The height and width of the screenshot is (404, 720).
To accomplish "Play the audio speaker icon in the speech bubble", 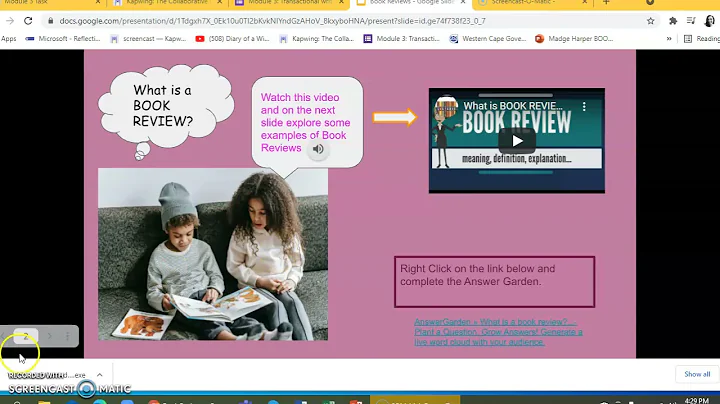I will coord(318,149).
